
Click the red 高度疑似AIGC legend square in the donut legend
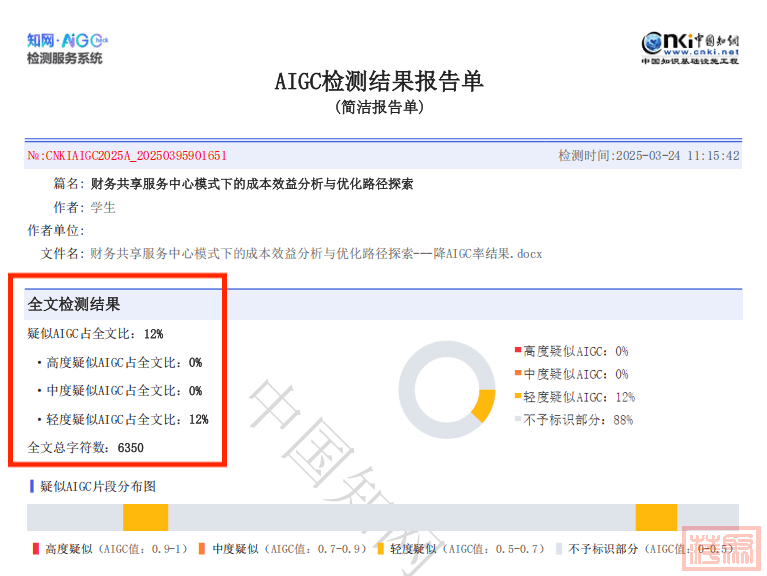pos(518,350)
